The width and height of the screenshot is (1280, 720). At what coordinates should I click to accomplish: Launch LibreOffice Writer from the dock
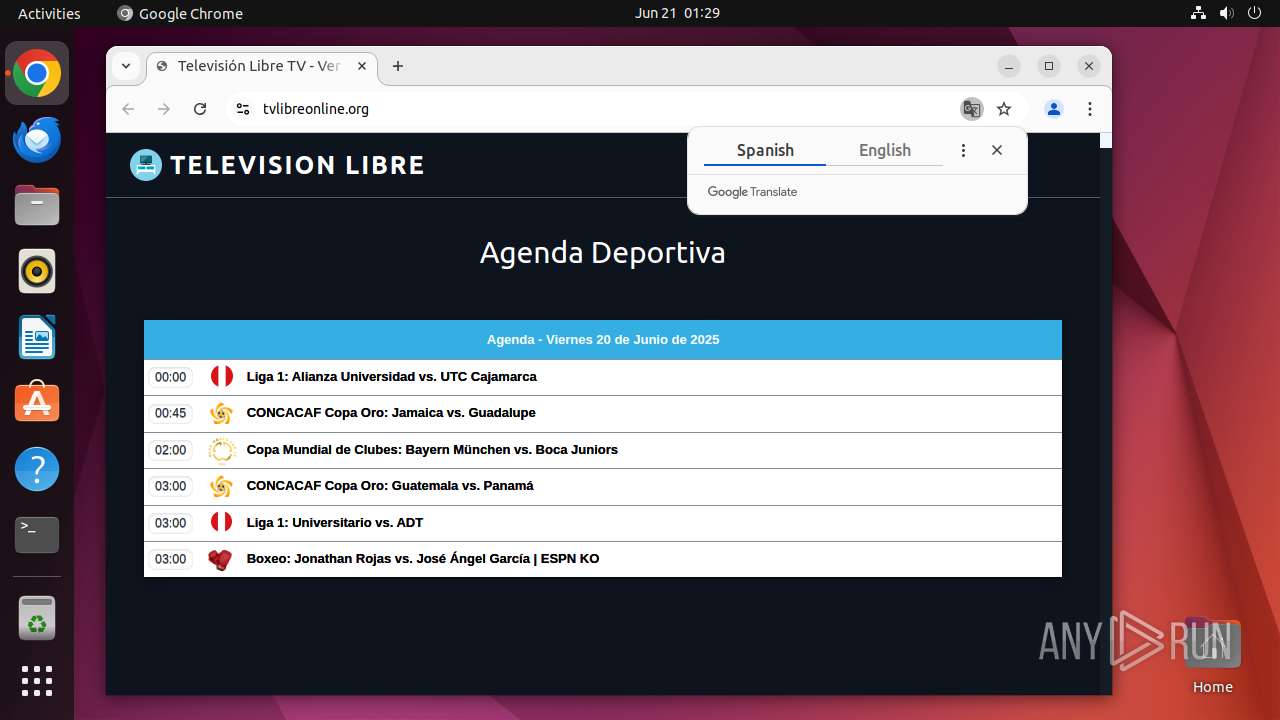pos(37,337)
